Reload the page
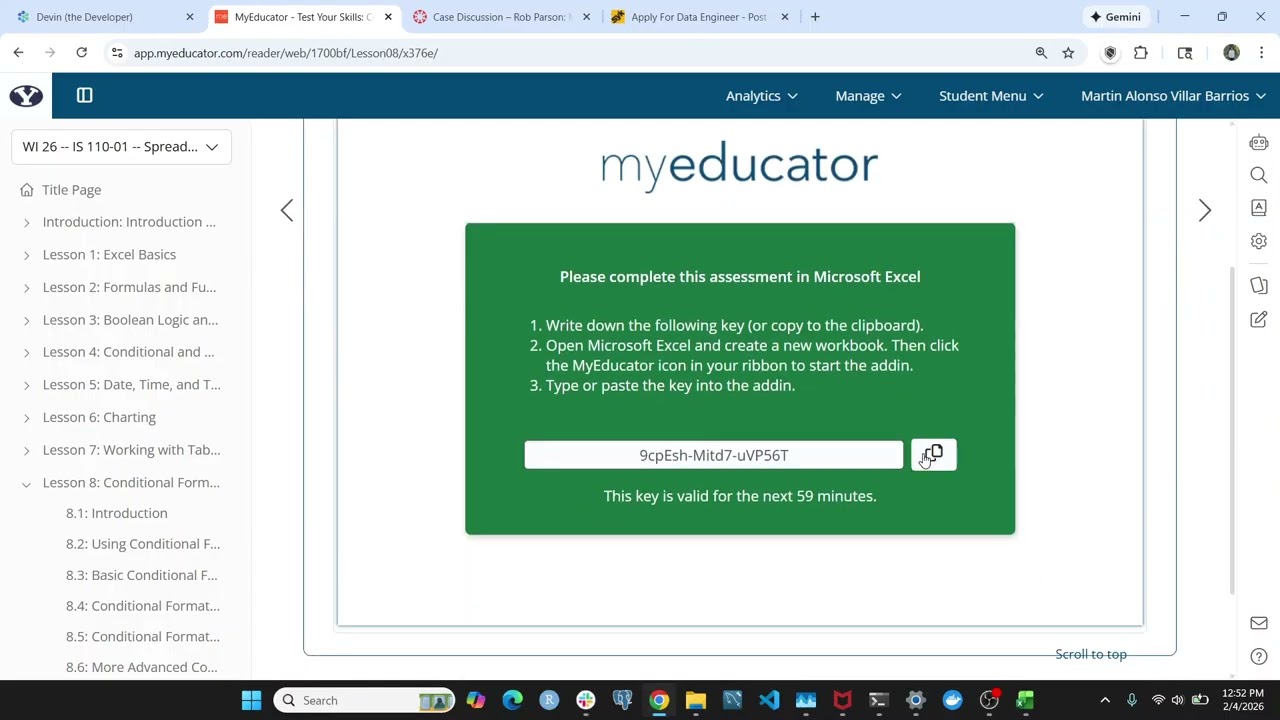The height and width of the screenshot is (720, 1280). pos(81,53)
